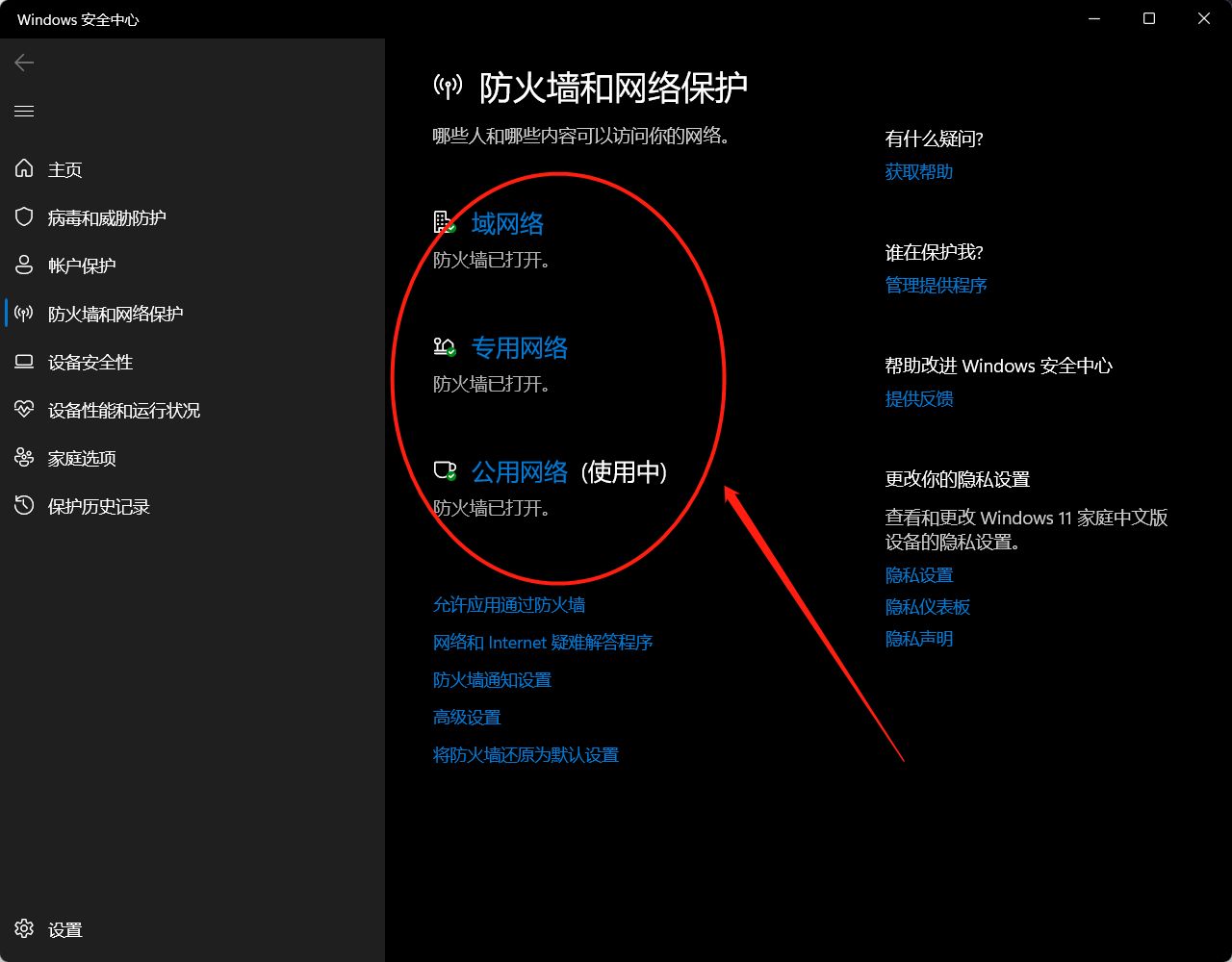Open 设备性能和运行状况 heart icon
The width and height of the screenshot is (1232, 962).
pyautogui.click(x=24, y=410)
